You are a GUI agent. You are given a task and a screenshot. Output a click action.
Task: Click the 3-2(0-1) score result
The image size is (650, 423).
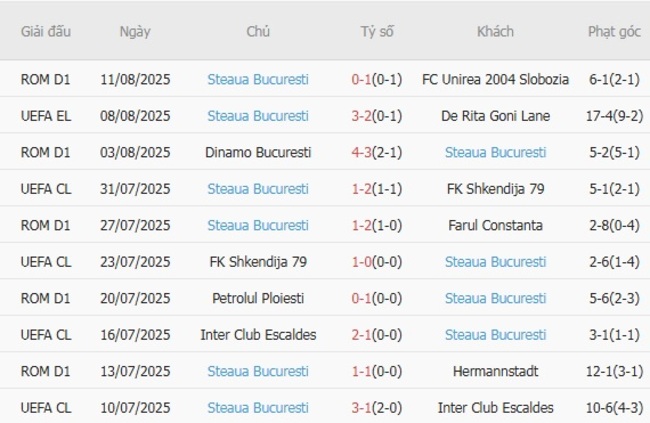377,116
